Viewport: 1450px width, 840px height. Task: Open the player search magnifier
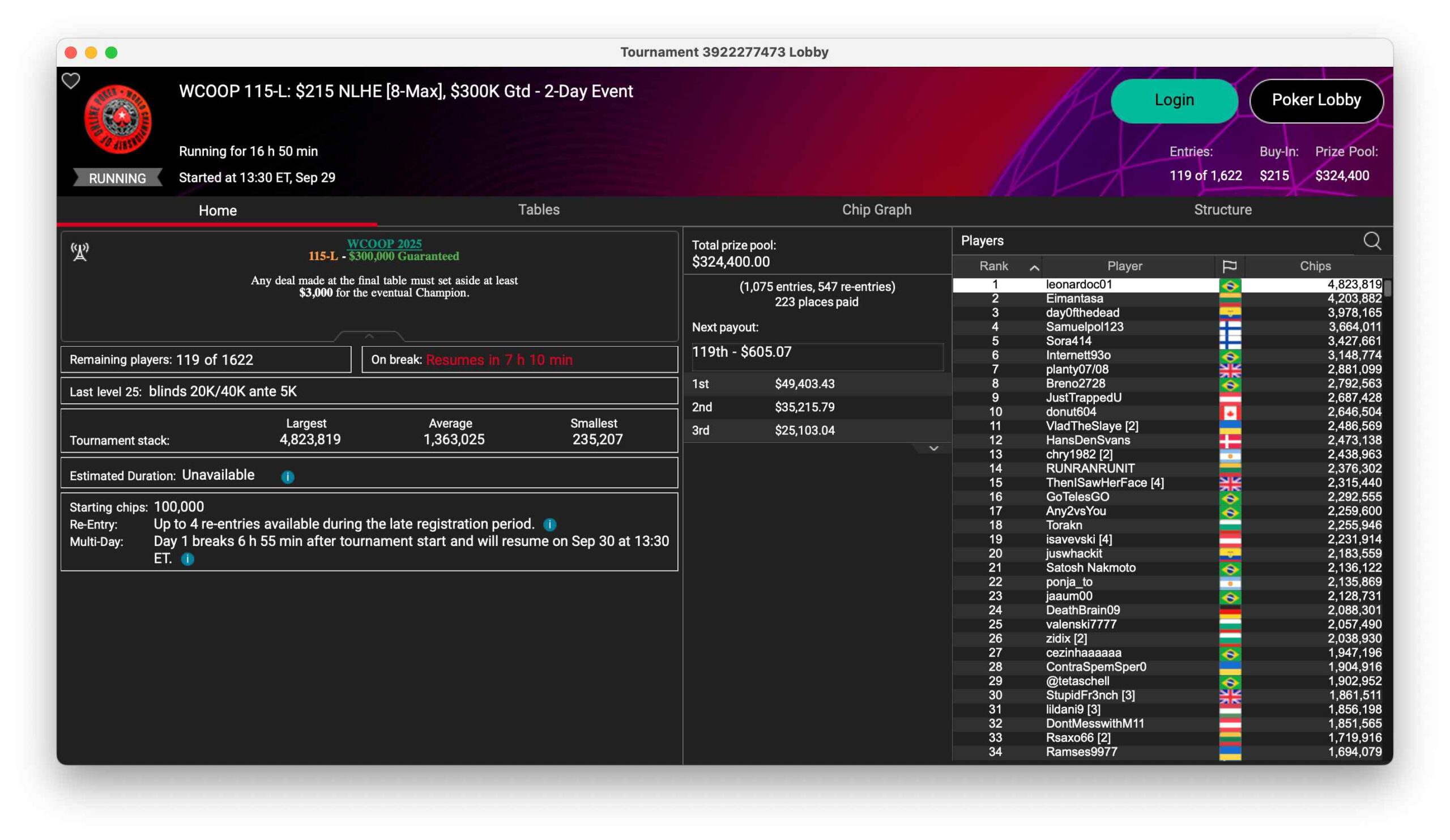click(x=1371, y=241)
